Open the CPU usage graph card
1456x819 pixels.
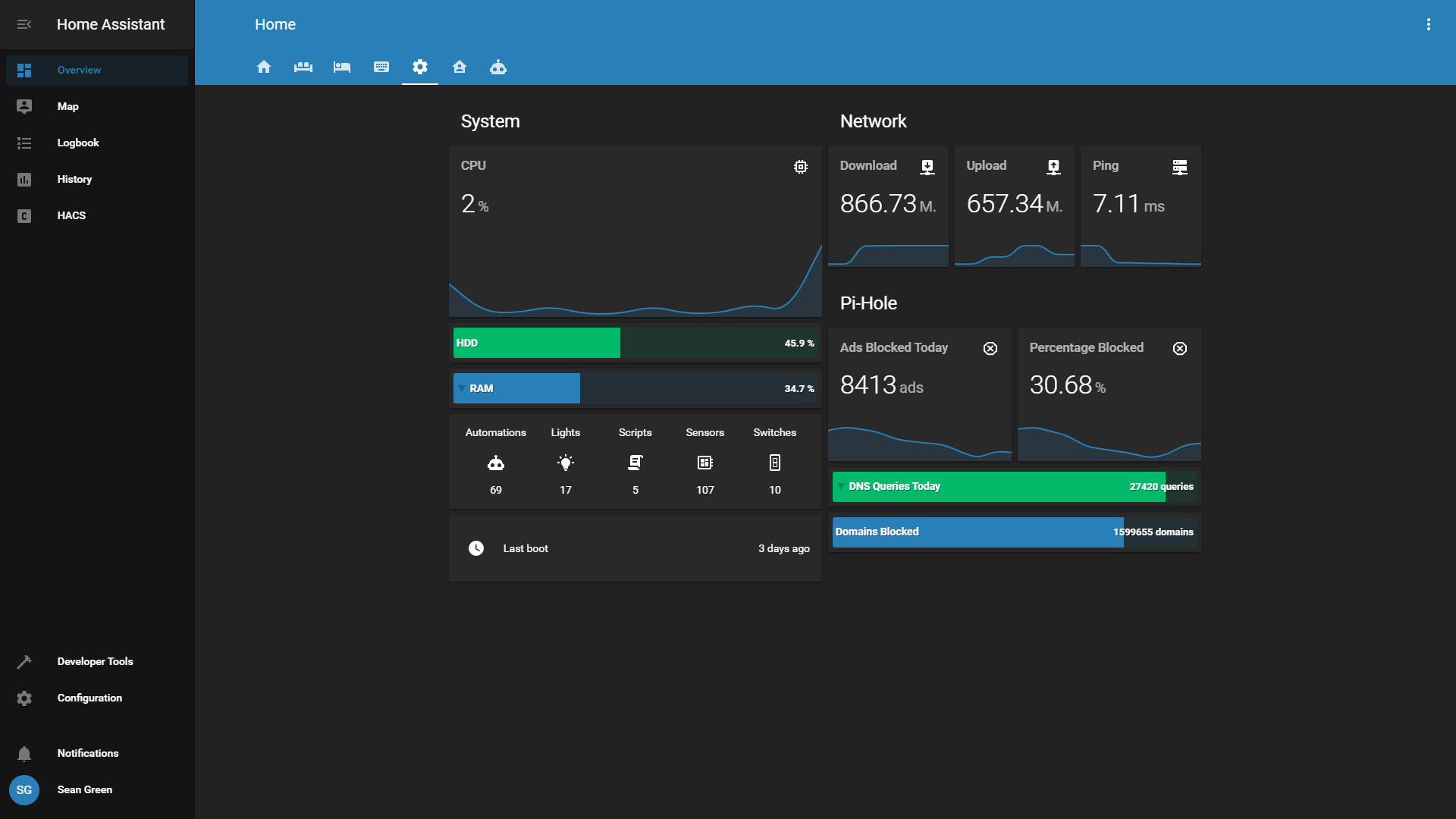pyautogui.click(x=635, y=231)
